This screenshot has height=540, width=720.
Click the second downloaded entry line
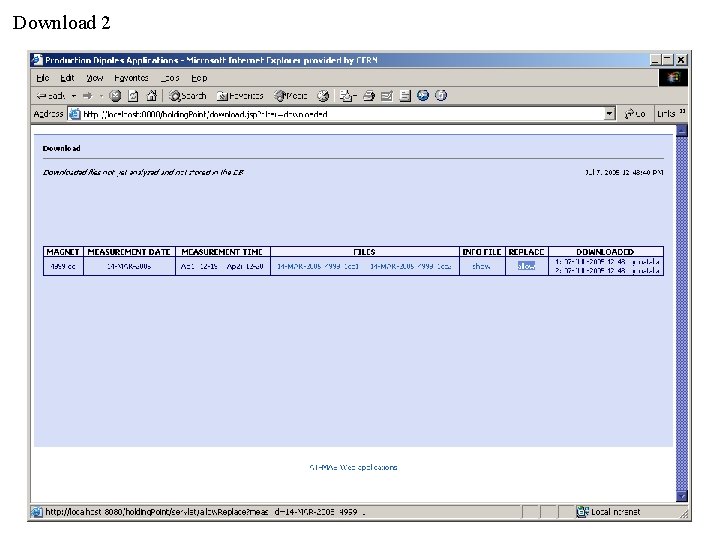608,270
